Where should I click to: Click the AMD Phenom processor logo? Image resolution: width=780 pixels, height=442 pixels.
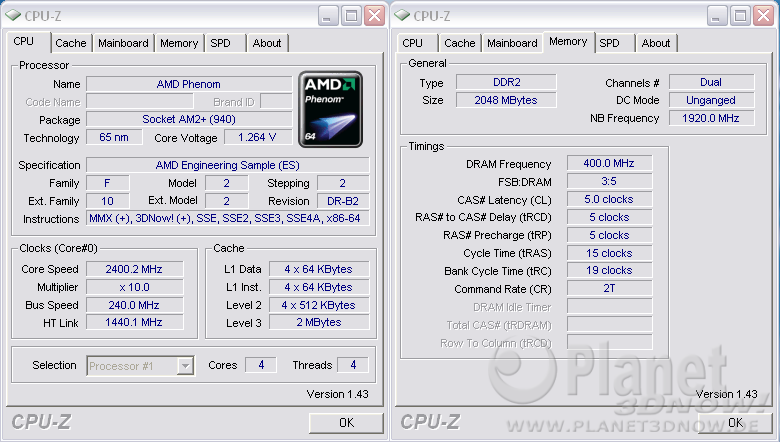click(330, 111)
